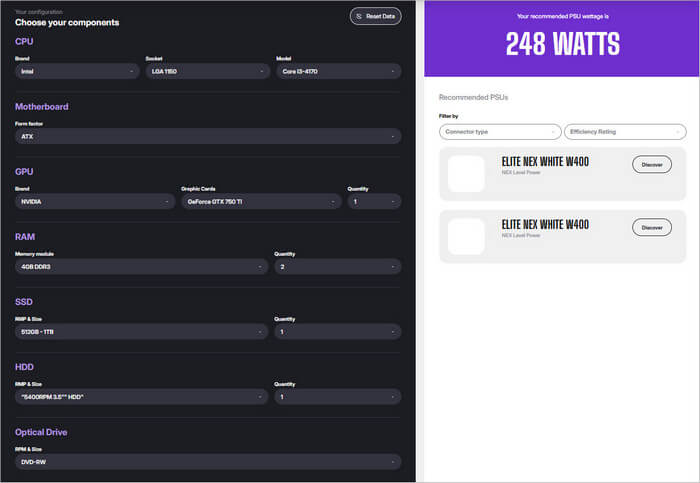Click the first PSU product thumbnail

466,174
